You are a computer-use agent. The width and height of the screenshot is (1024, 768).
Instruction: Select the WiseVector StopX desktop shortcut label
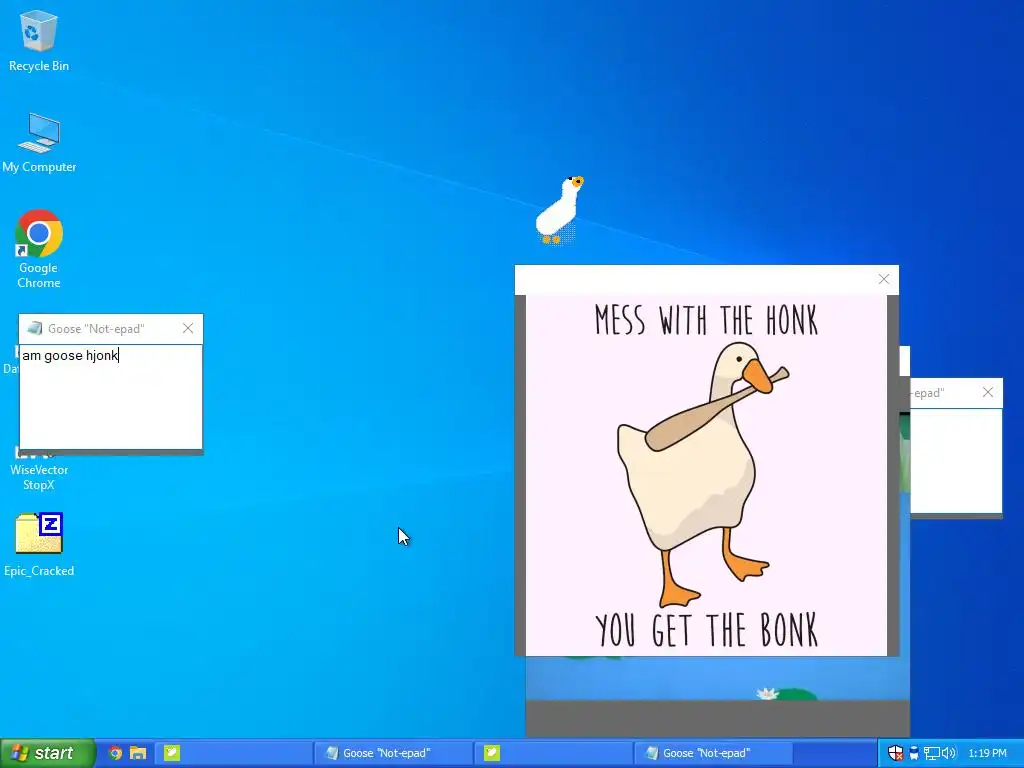[39, 477]
